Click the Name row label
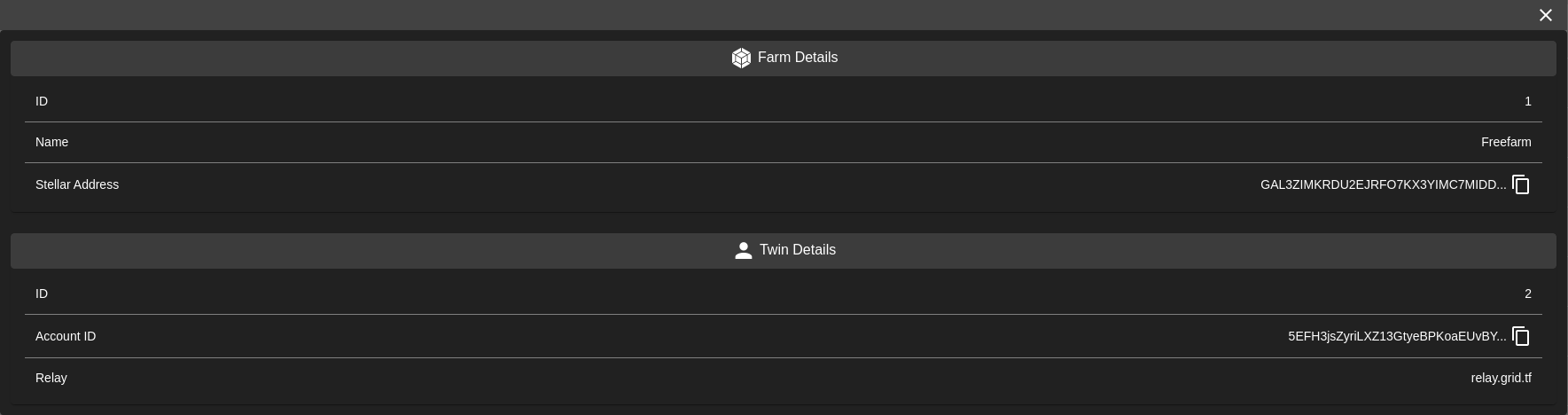 coord(51,142)
